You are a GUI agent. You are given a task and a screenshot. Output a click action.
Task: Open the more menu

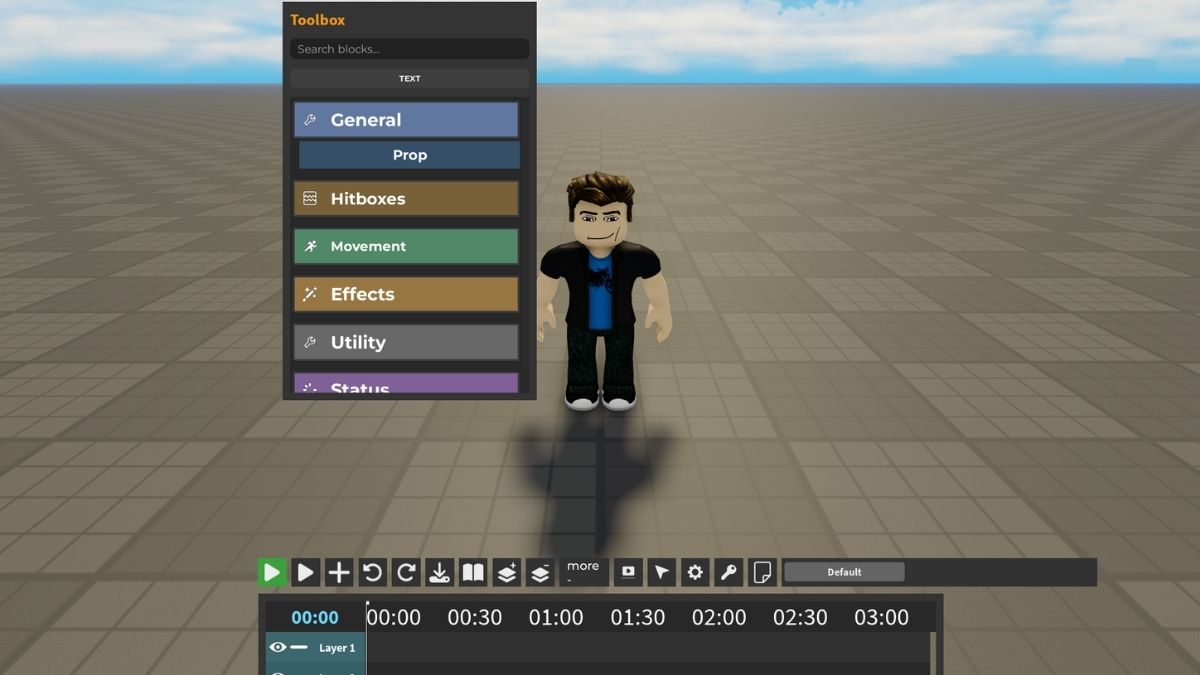tap(583, 572)
